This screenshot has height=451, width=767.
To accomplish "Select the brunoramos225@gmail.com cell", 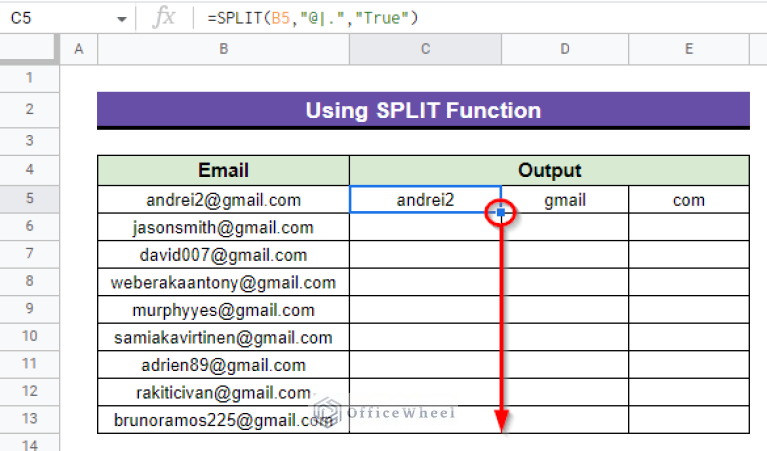I will (x=223, y=420).
